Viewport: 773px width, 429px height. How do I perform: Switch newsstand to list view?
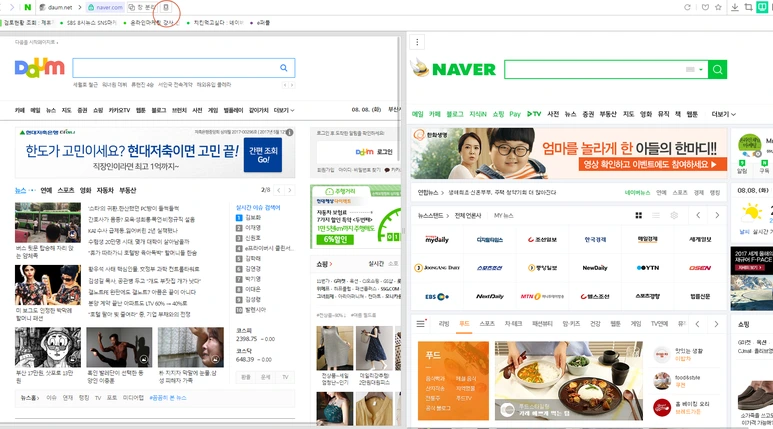pyautogui.click(x=656, y=215)
